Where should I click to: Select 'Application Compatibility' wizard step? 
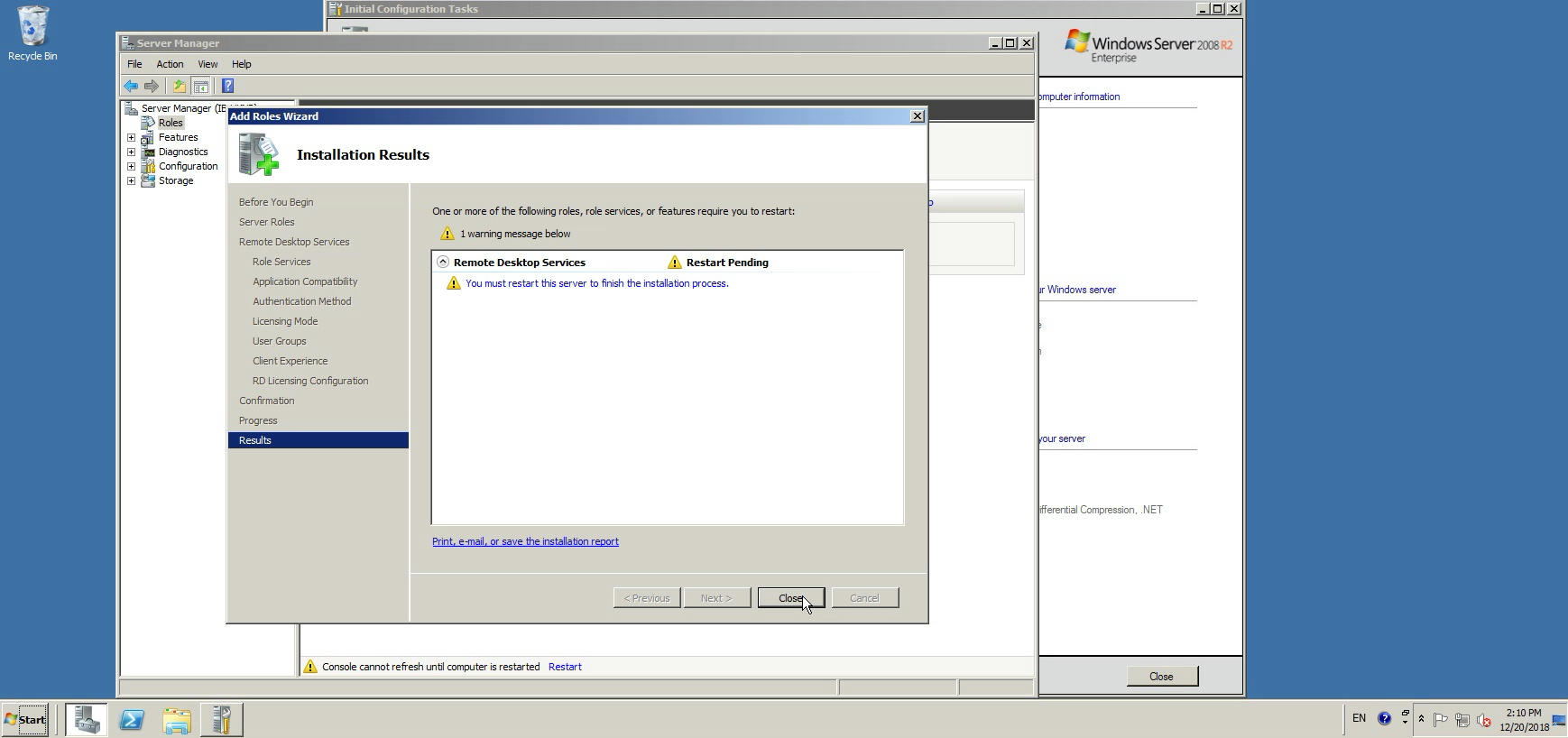(x=305, y=281)
